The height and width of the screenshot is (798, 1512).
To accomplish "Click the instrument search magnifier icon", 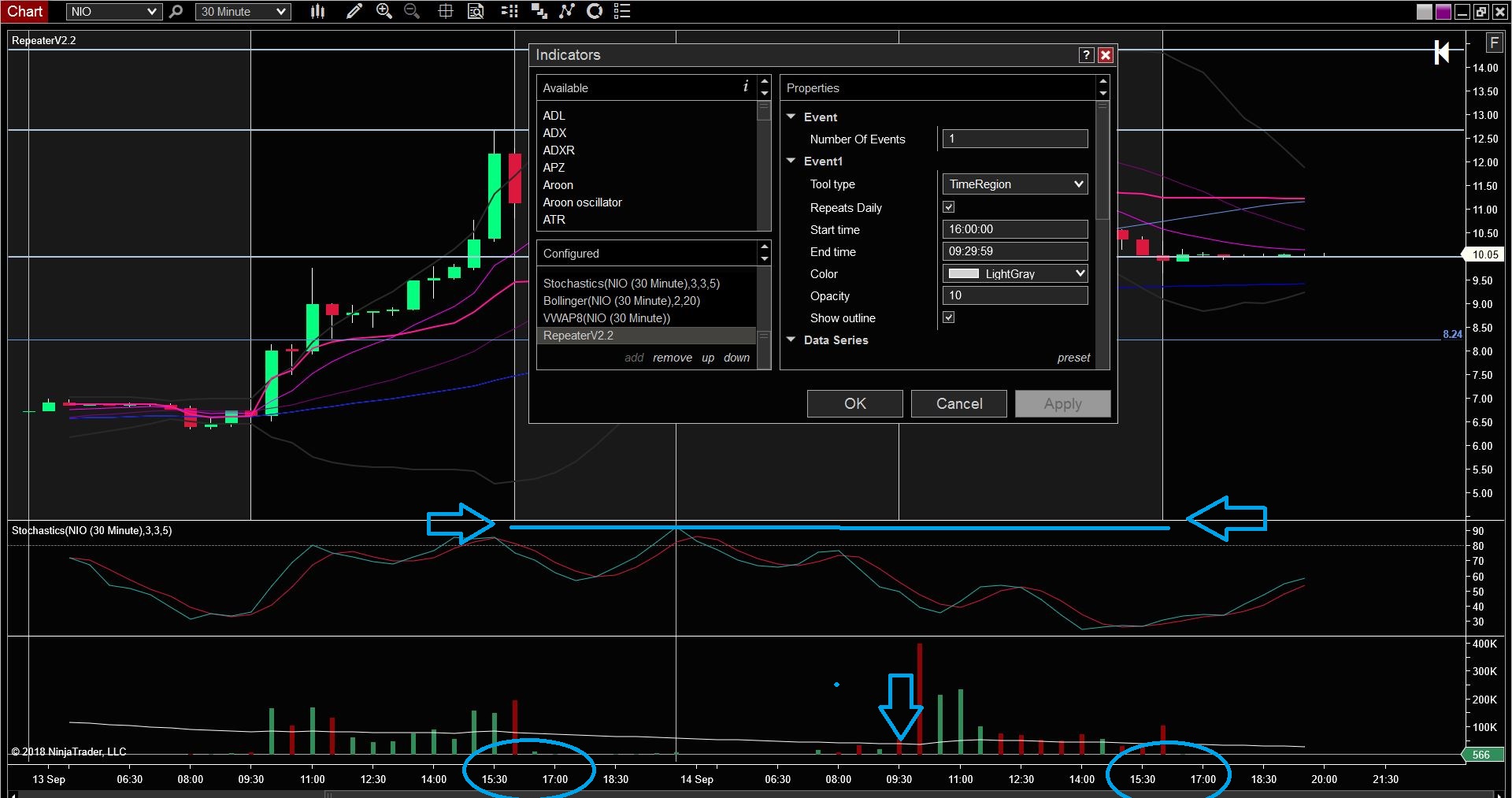I will click(x=176, y=11).
